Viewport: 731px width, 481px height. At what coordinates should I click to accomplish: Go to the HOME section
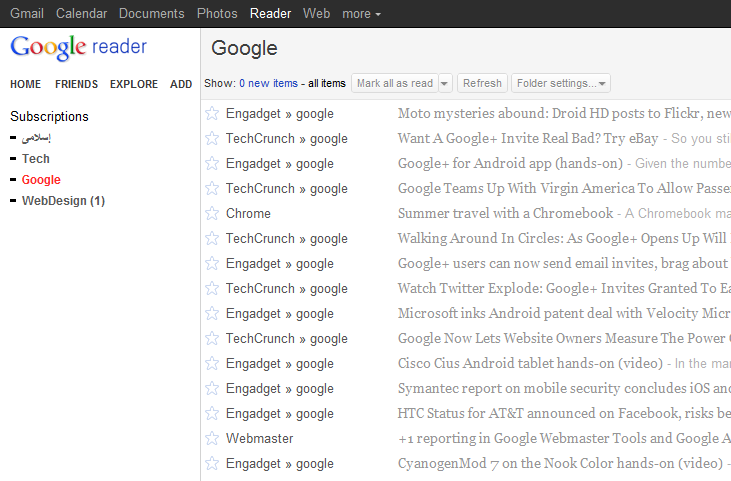[26, 84]
